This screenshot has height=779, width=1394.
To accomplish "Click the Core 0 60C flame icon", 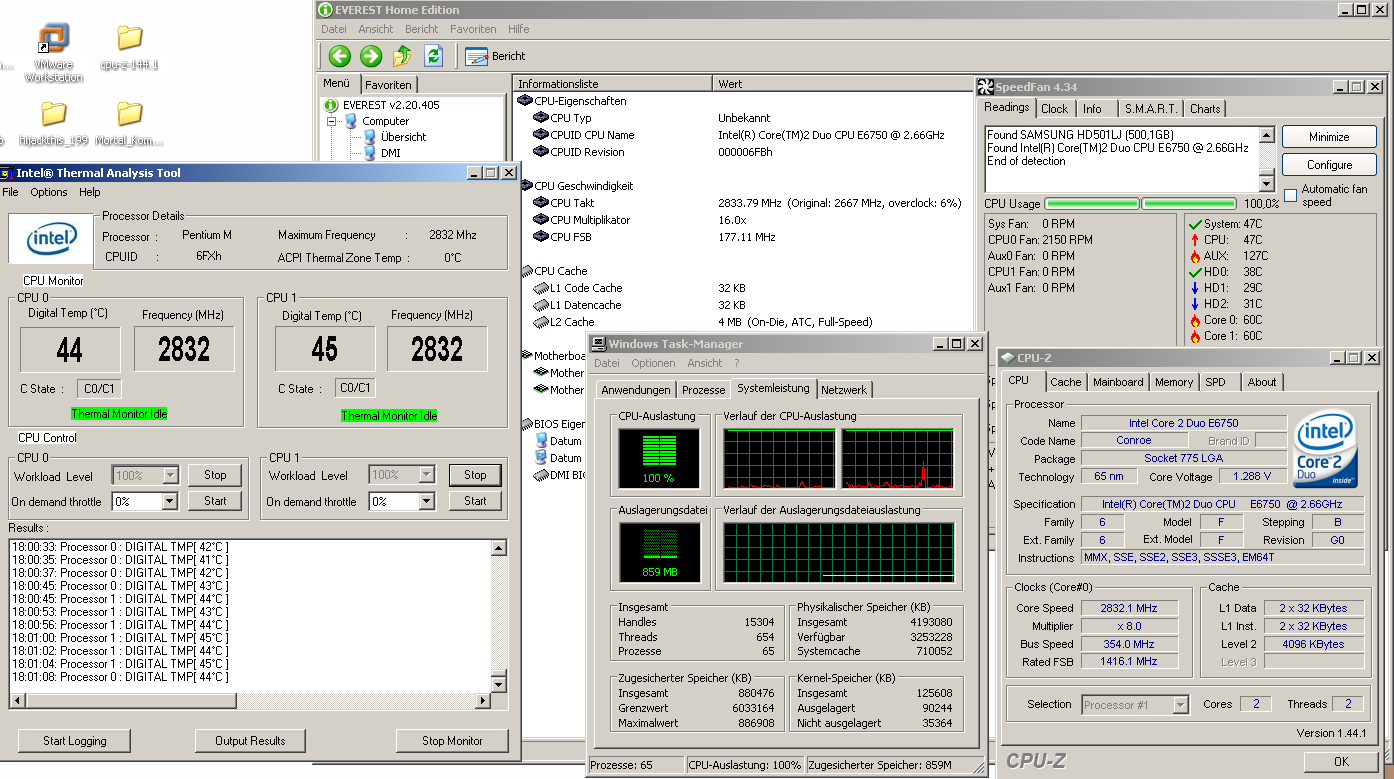I will coord(1194,320).
